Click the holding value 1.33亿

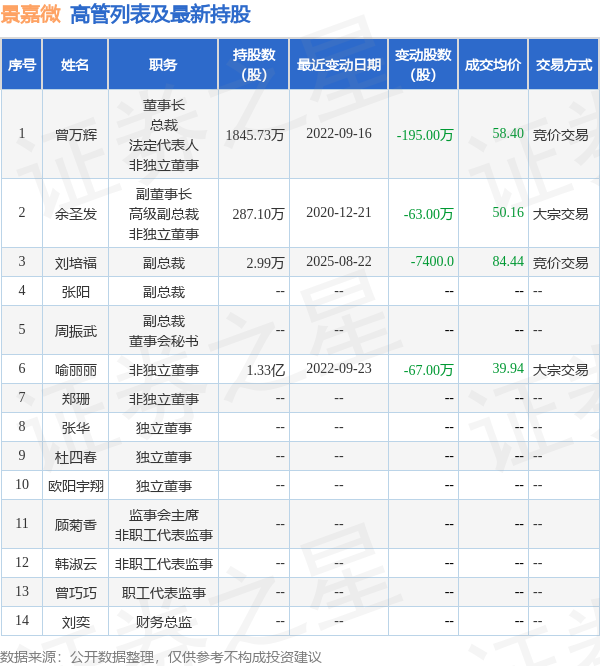click(x=265, y=370)
